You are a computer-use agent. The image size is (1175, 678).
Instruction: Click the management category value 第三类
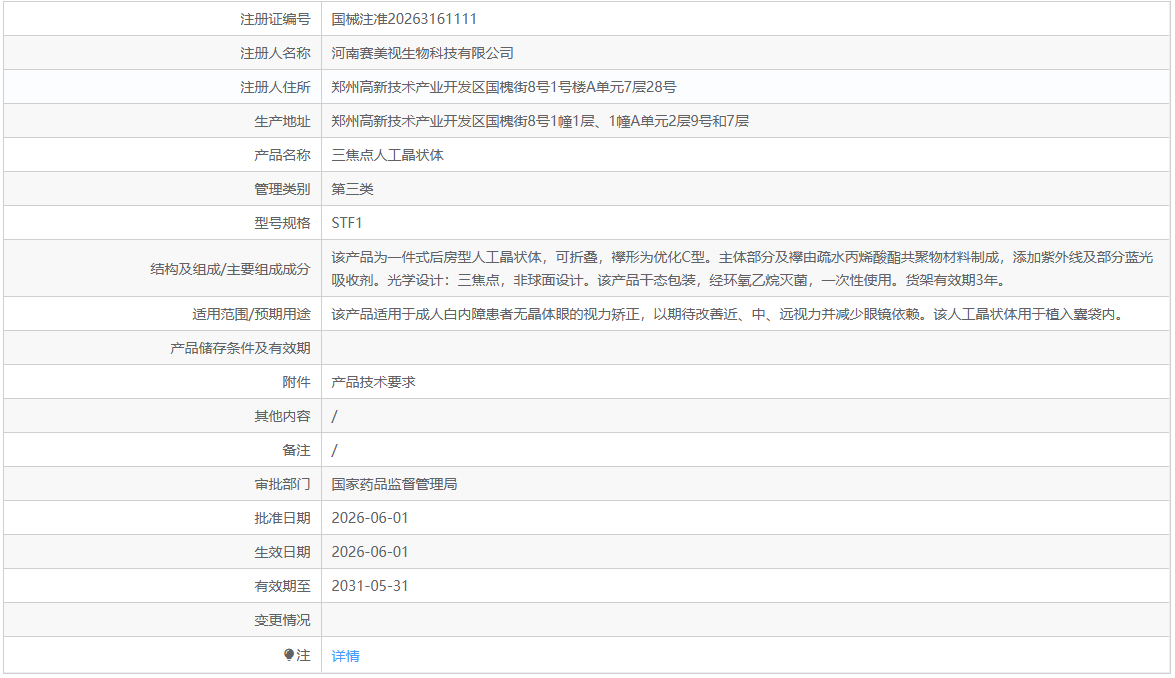pos(352,189)
